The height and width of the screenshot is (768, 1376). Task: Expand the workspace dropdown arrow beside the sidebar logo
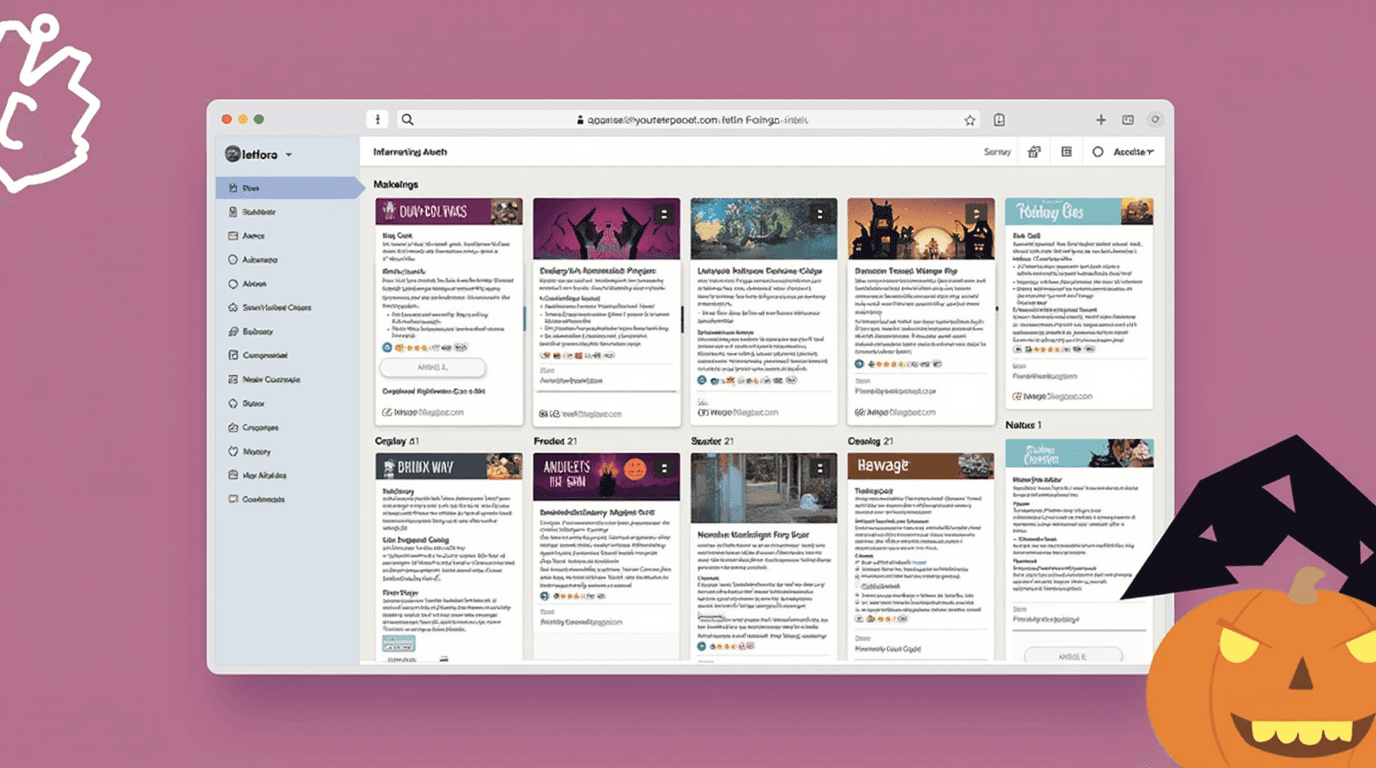pyautogui.click(x=289, y=155)
